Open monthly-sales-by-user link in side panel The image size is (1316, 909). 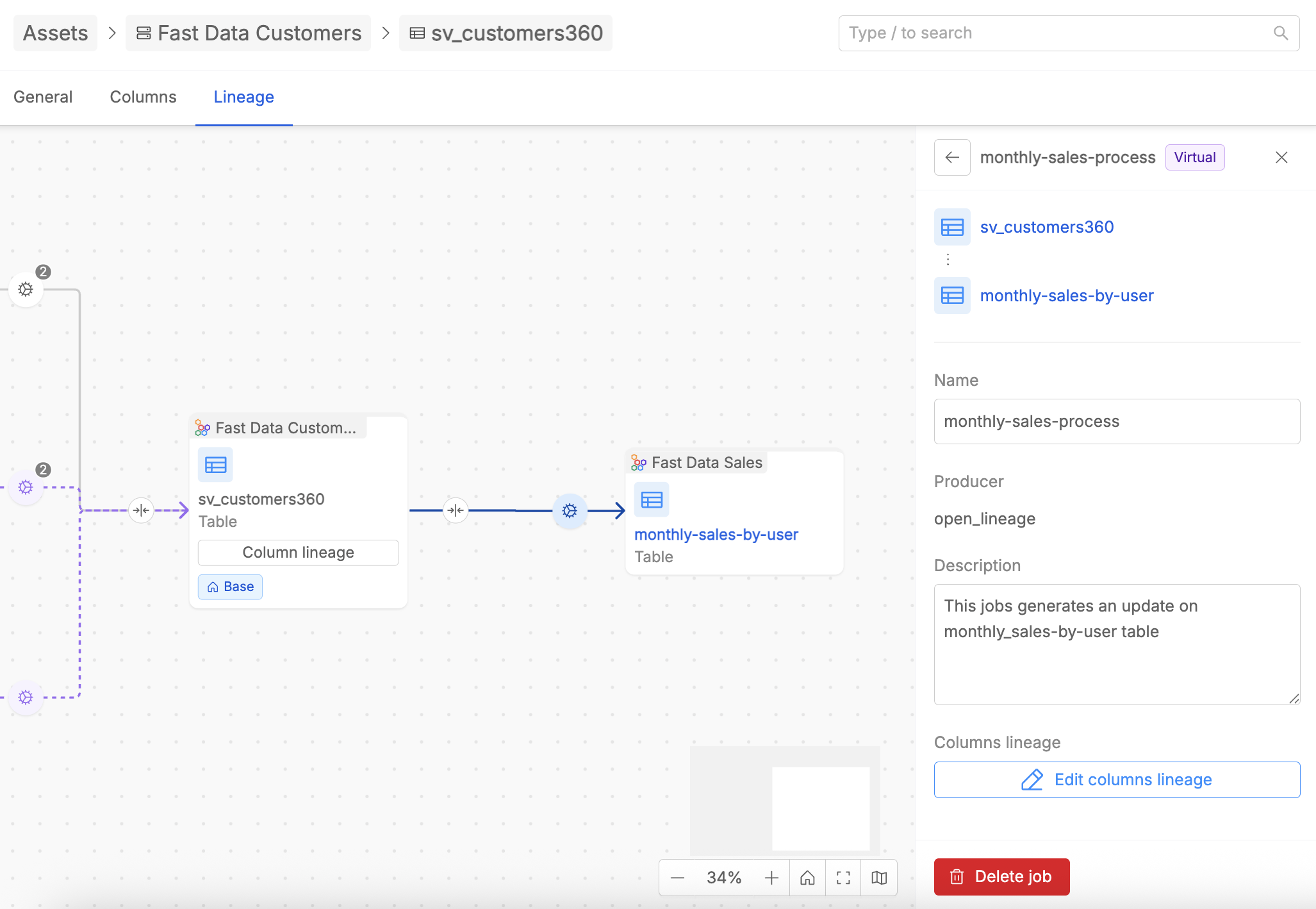coord(1066,296)
